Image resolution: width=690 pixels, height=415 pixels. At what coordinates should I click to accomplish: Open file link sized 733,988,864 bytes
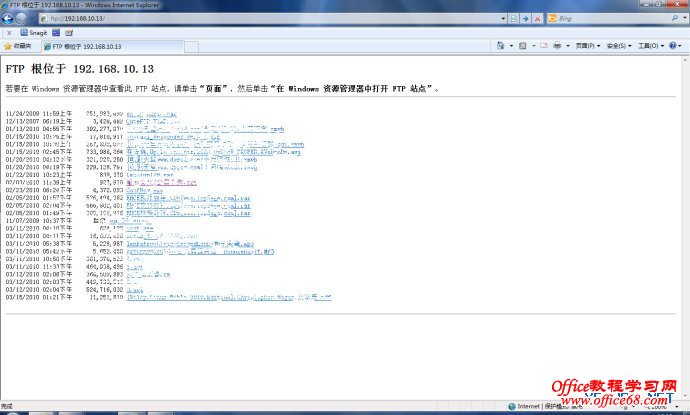pos(213,152)
